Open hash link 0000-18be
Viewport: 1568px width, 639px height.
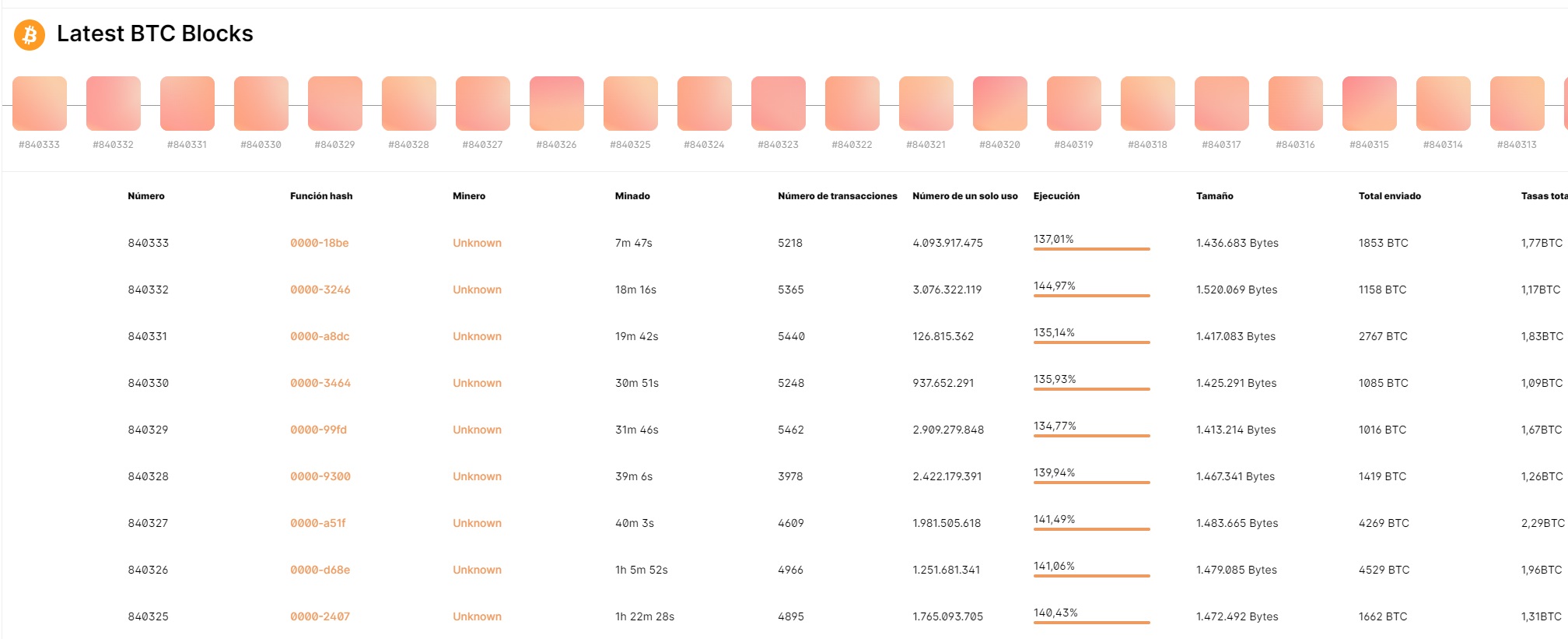320,243
